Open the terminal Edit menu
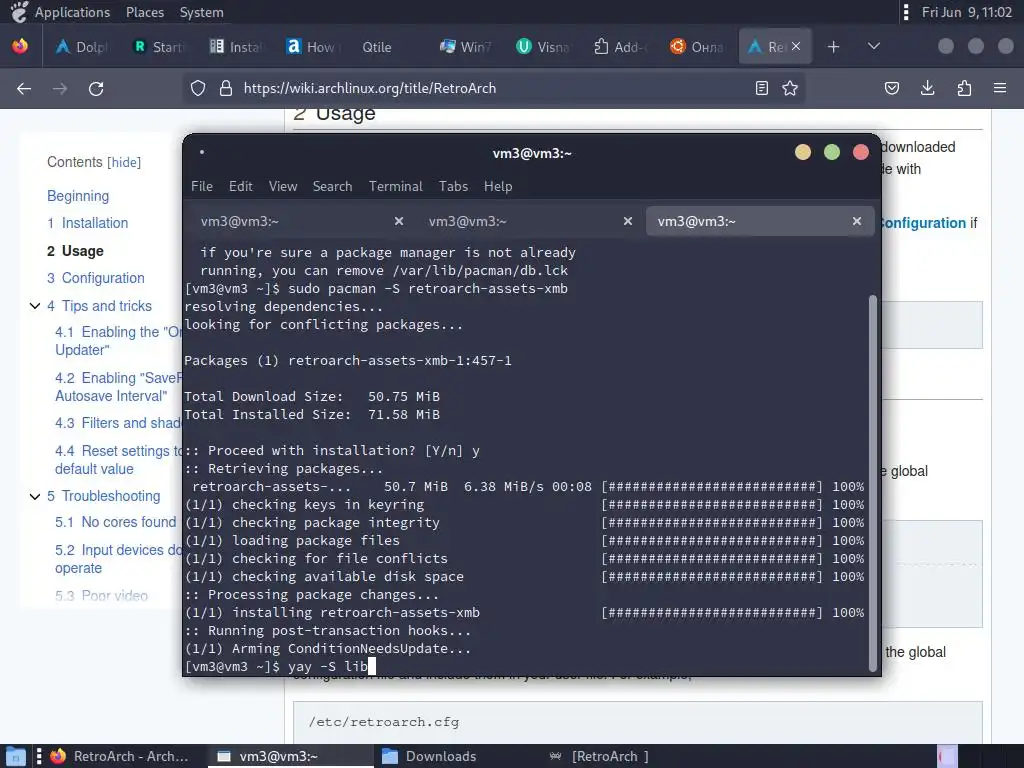 [240, 186]
